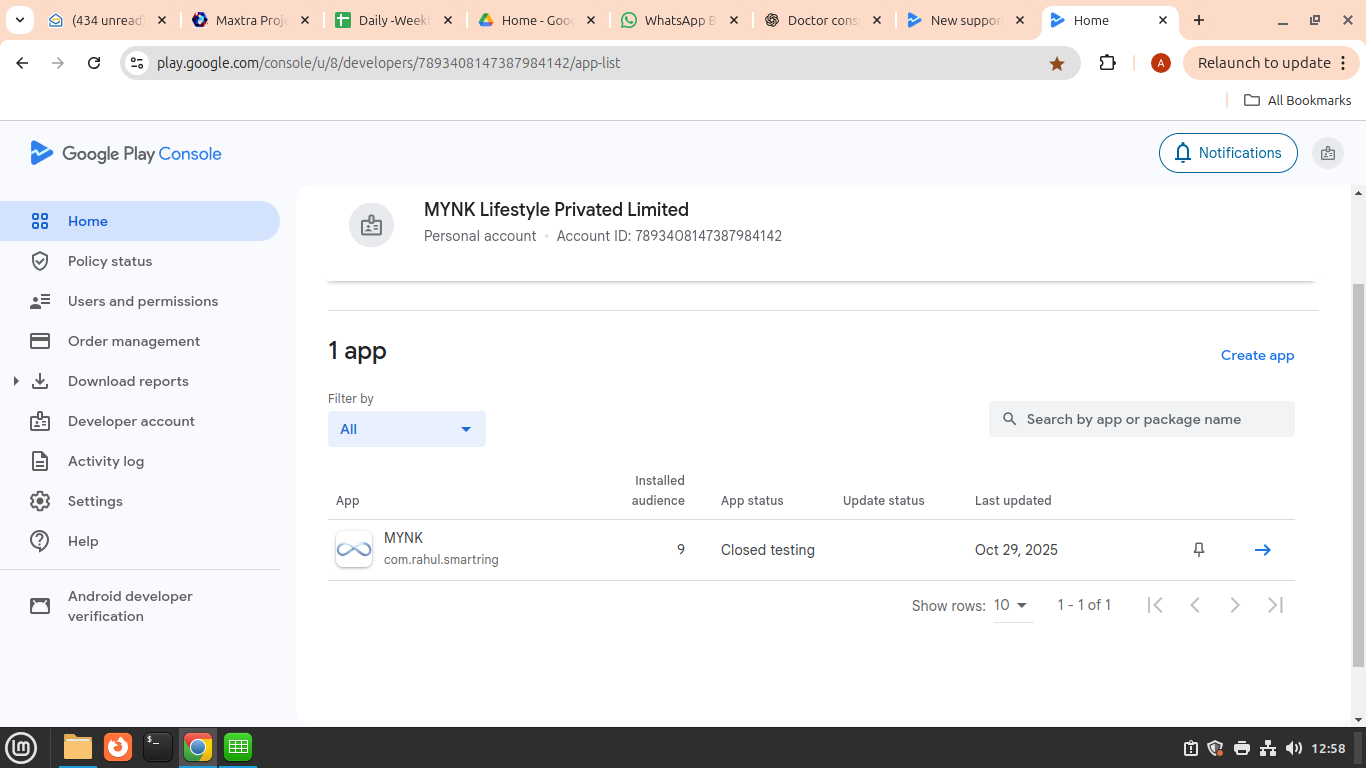Expand the Download reports sidebar item
The width and height of the screenshot is (1366, 768).
[16, 381]
